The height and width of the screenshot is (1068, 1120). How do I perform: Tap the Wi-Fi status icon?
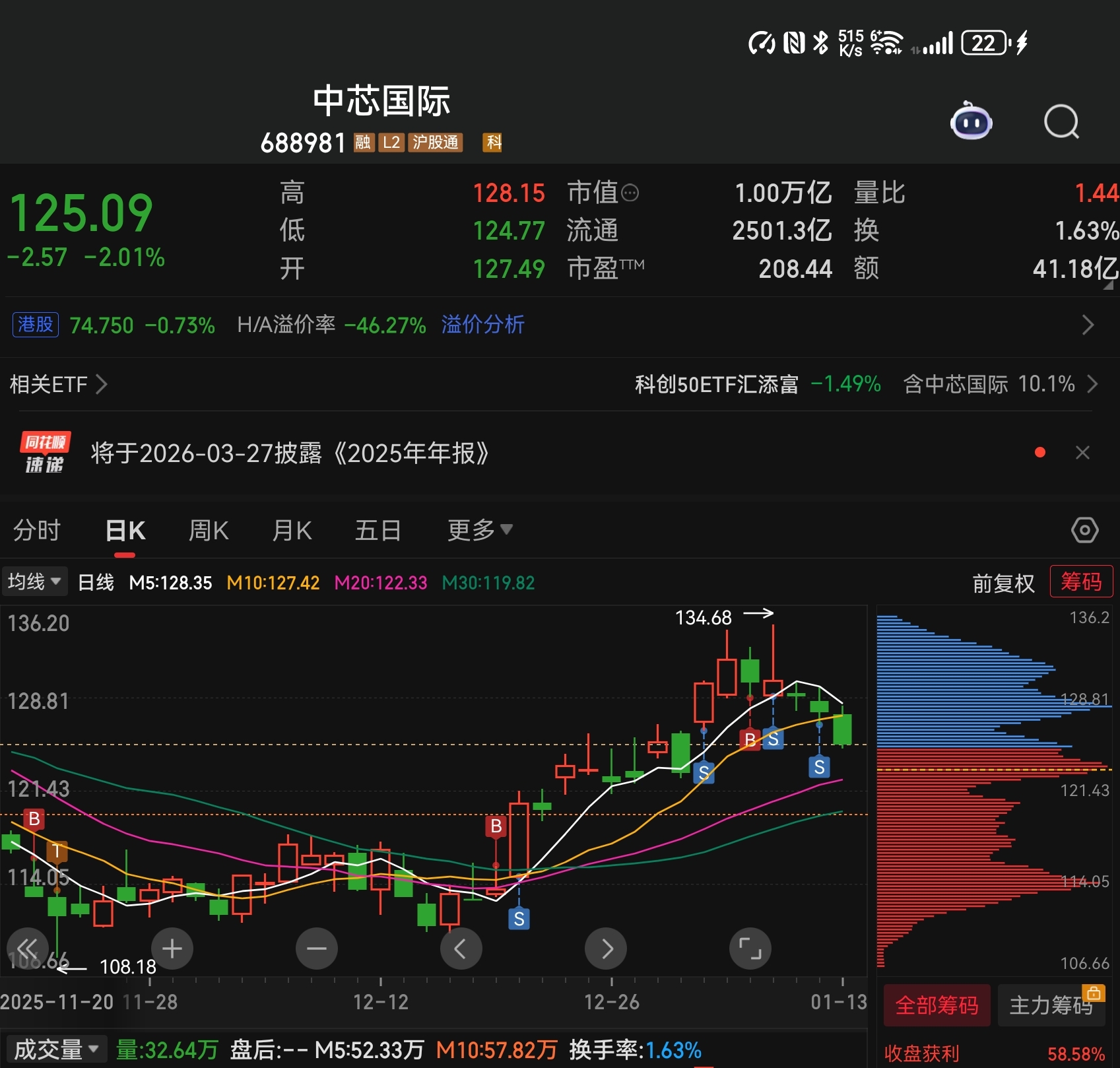[x=886, y=43]
